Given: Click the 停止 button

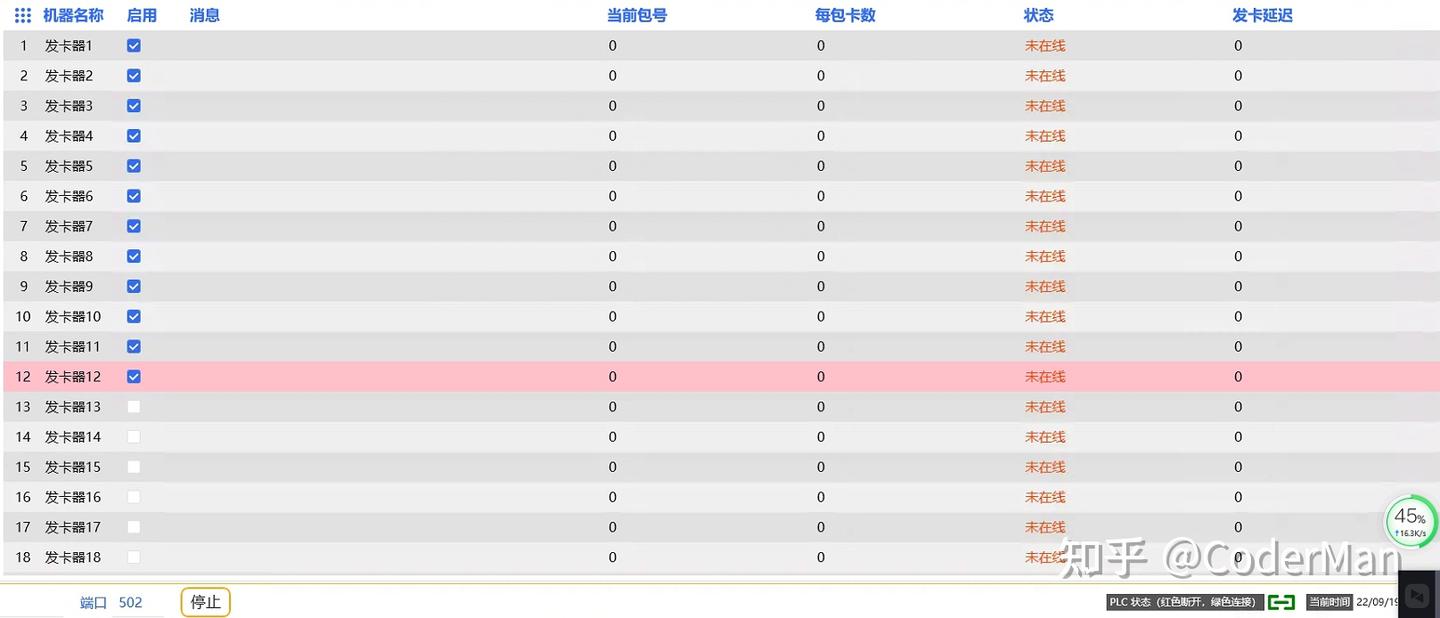Looking at the screenshot, I should [206, 602].
